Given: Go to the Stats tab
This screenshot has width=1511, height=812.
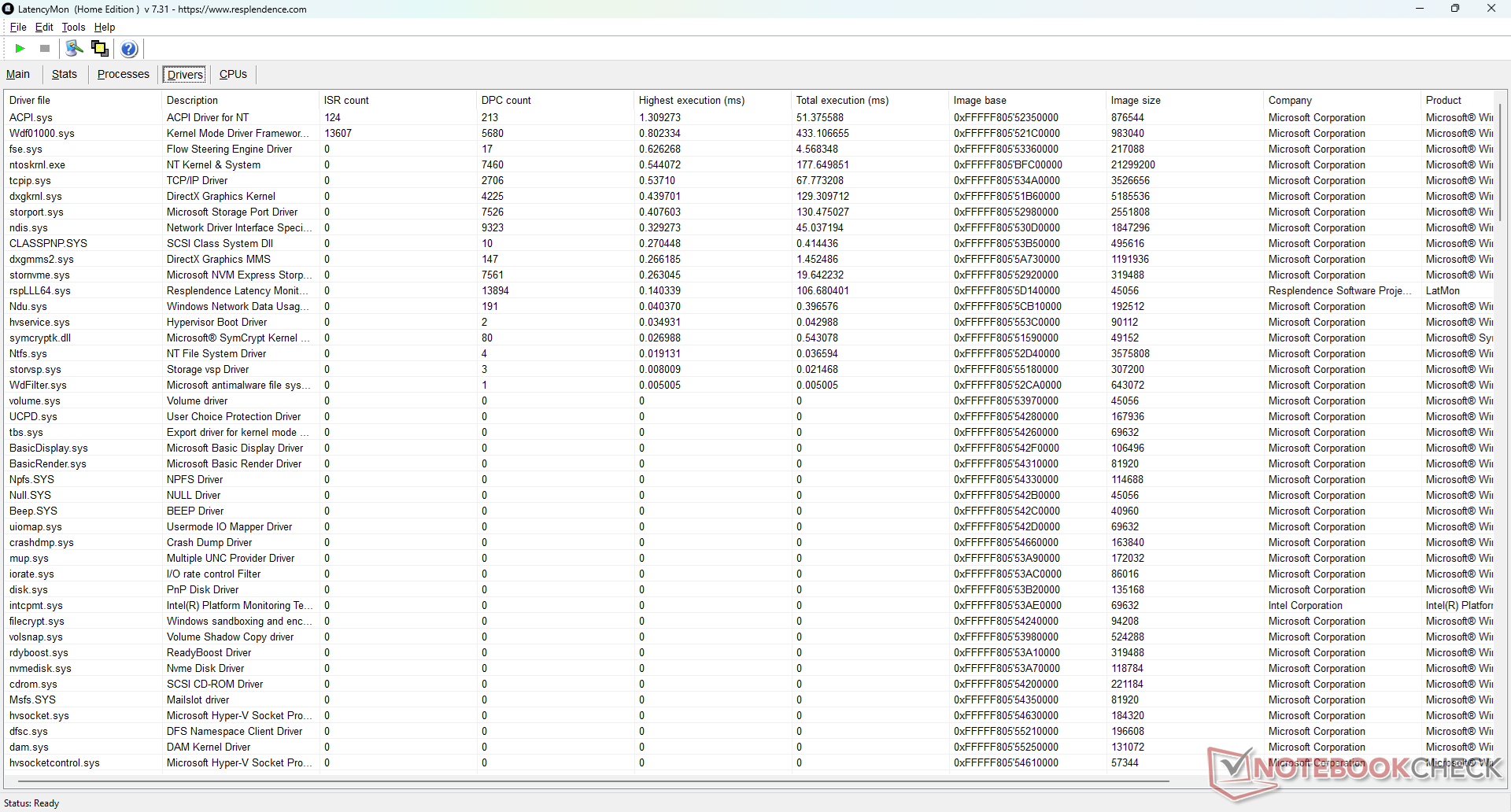Looking at the screenshot, I should point(65,74).
